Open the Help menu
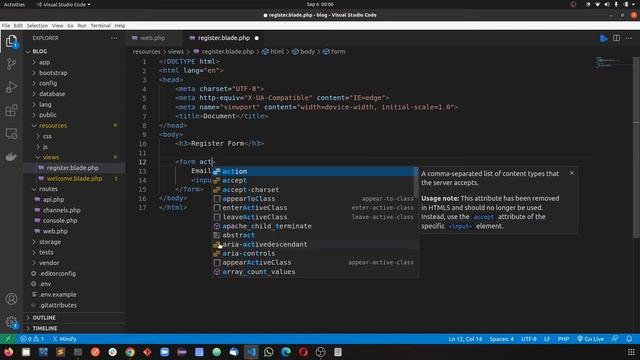 click(120, 25)
